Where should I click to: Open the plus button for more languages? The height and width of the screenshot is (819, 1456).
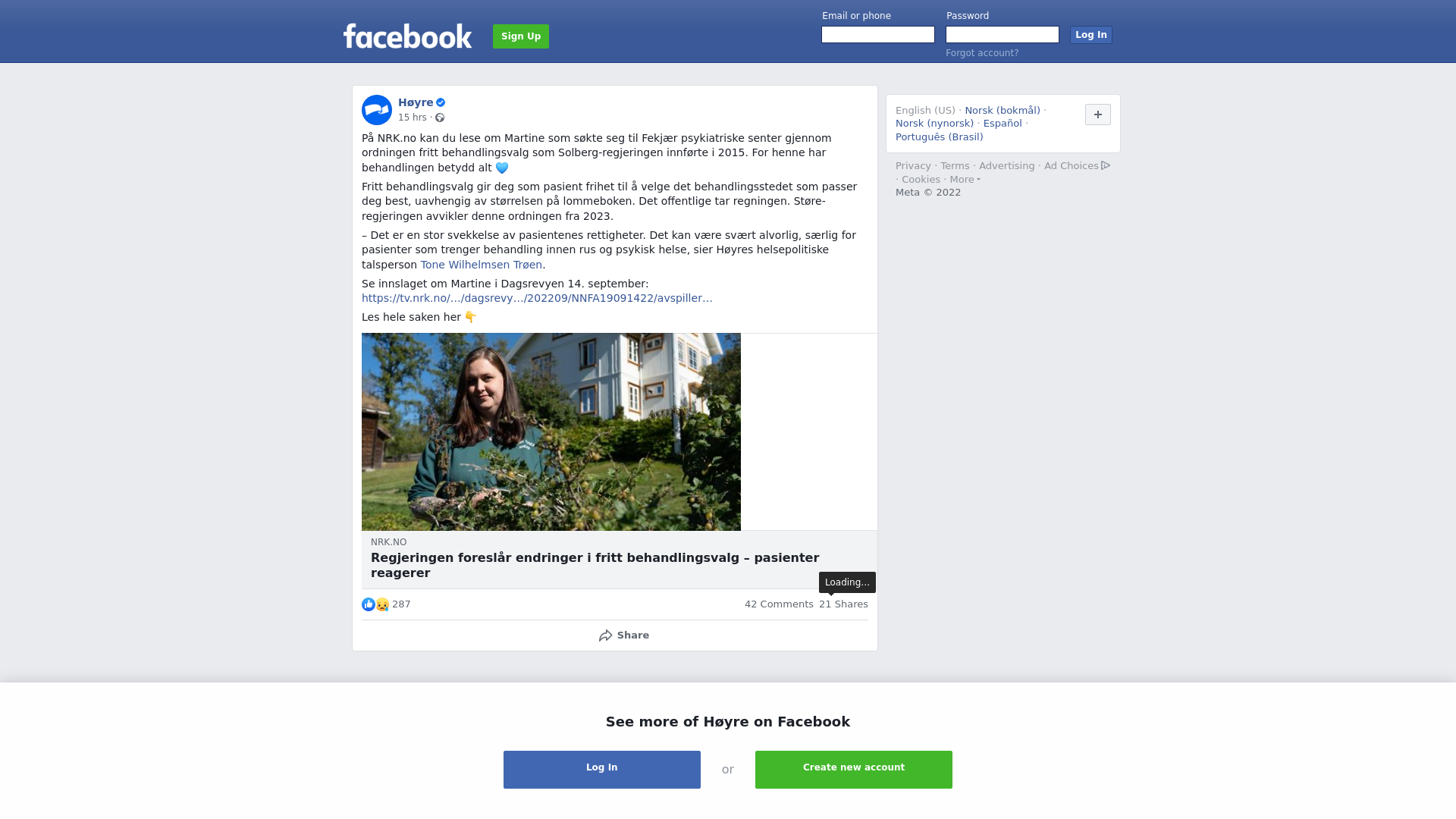point(1098,115)
